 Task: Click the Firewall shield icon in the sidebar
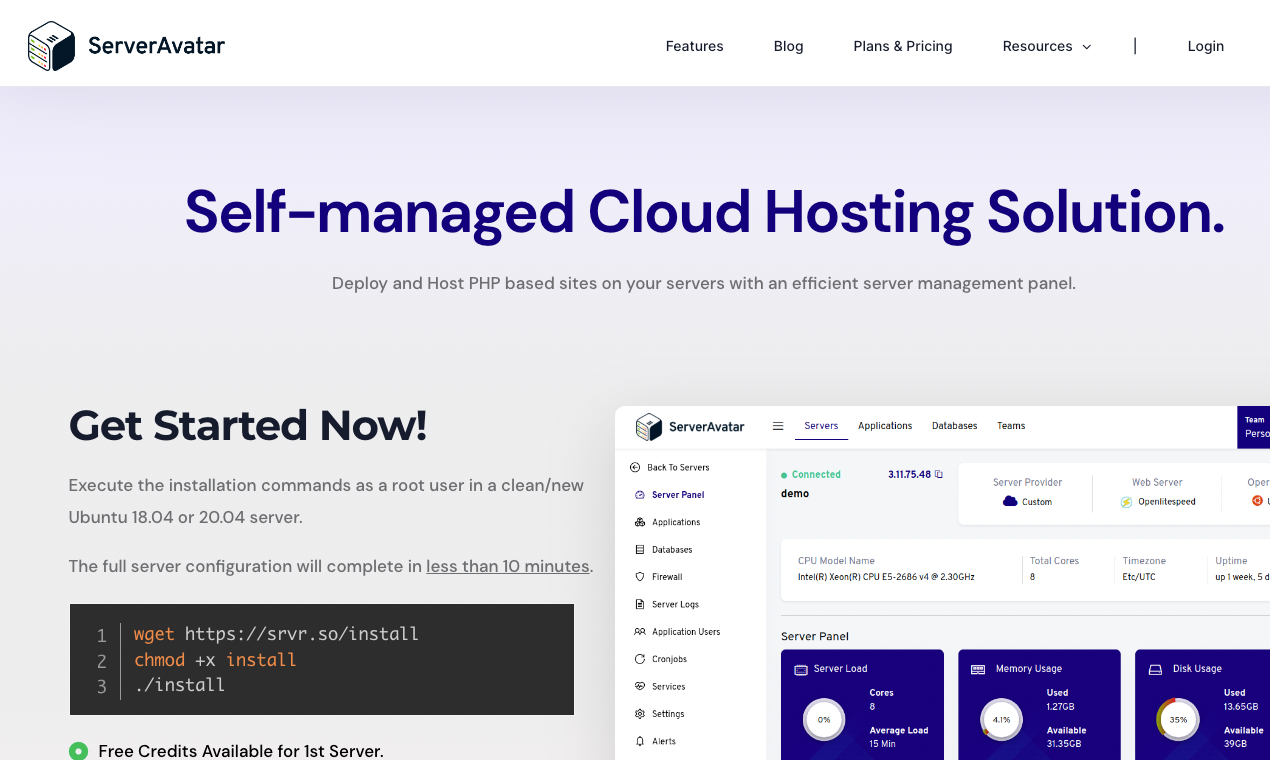coord(640,577)
